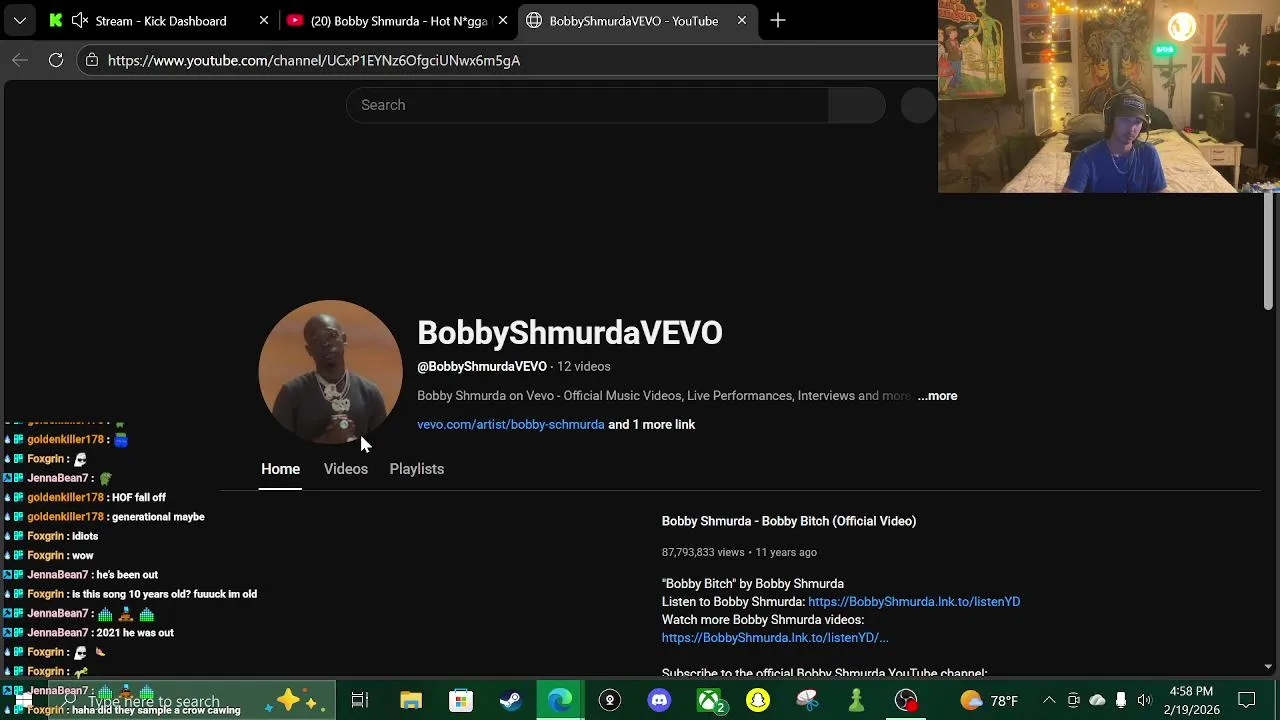Click chat message 'generational maybe'
The width and height of the screenshot is (1280, 720).
point(158,517)
